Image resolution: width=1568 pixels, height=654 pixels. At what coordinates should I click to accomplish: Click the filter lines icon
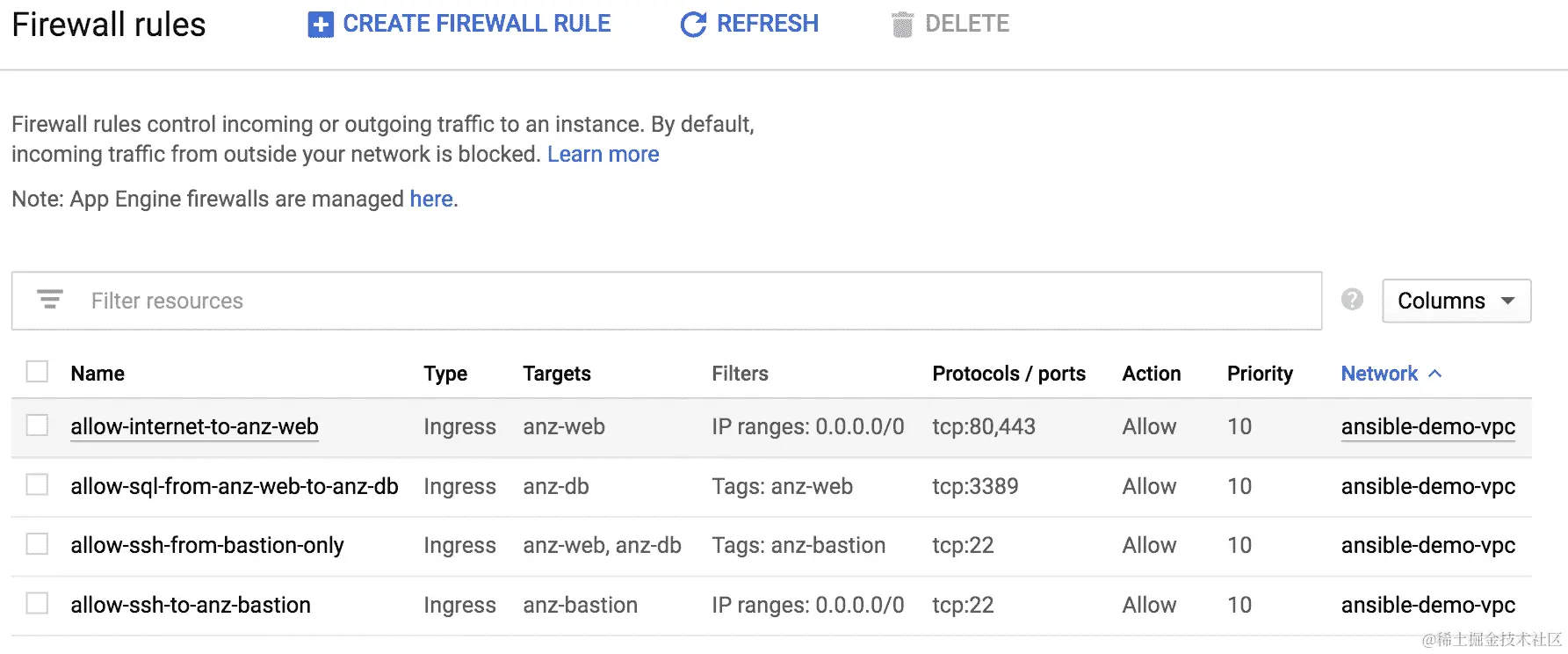coord(50,300)
